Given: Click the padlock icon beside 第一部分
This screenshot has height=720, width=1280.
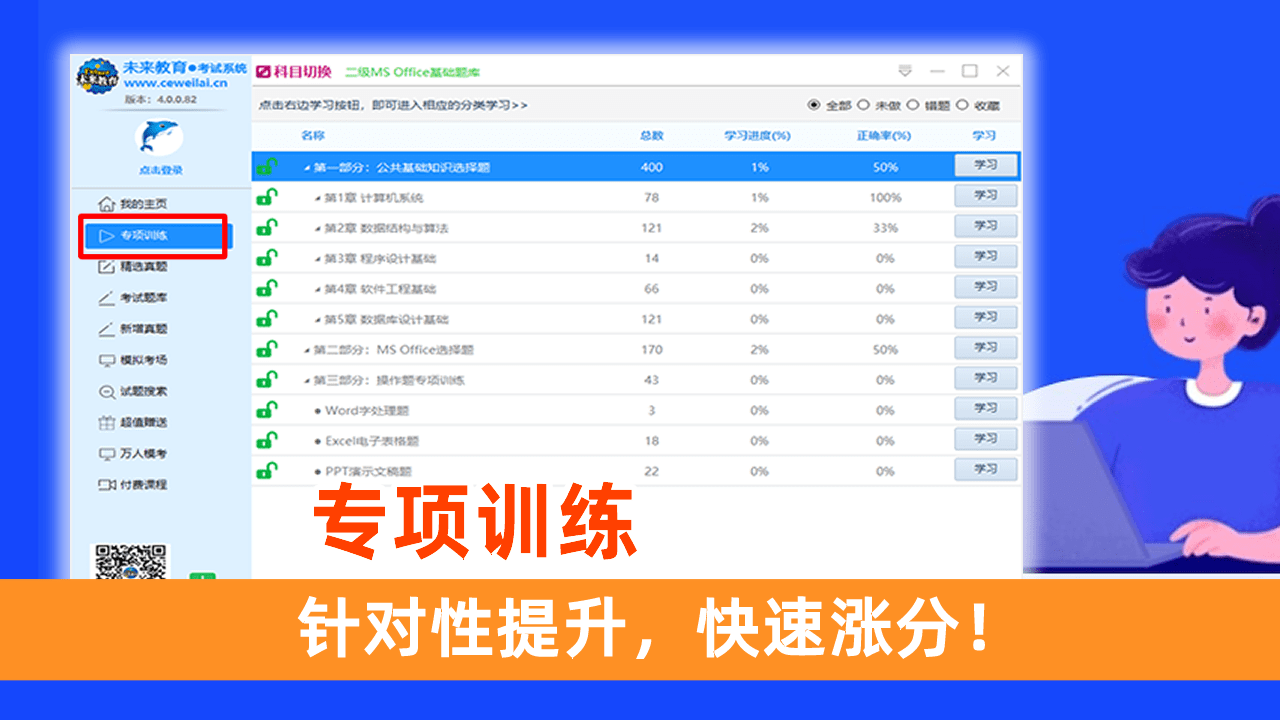Looking at the screenshot, I should pyautogui.click(x=266, y=167).
